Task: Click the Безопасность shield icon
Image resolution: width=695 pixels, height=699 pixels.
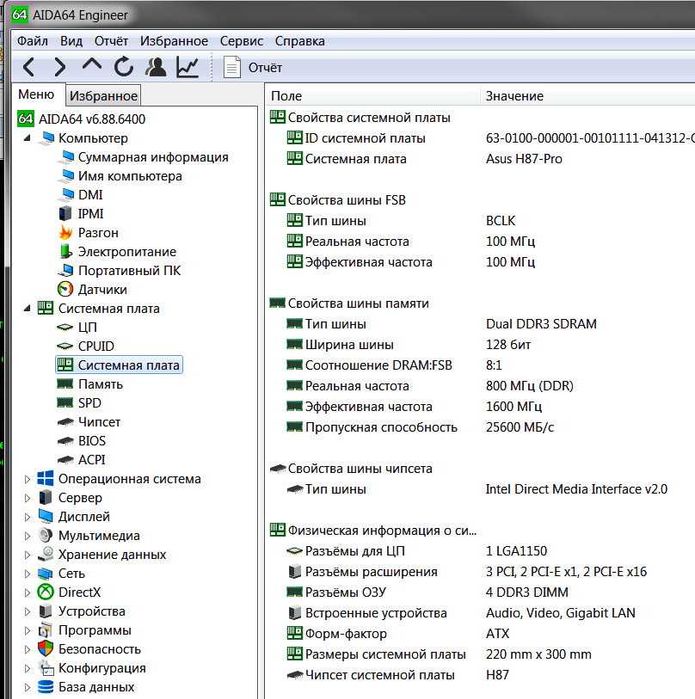Action: 45,649
